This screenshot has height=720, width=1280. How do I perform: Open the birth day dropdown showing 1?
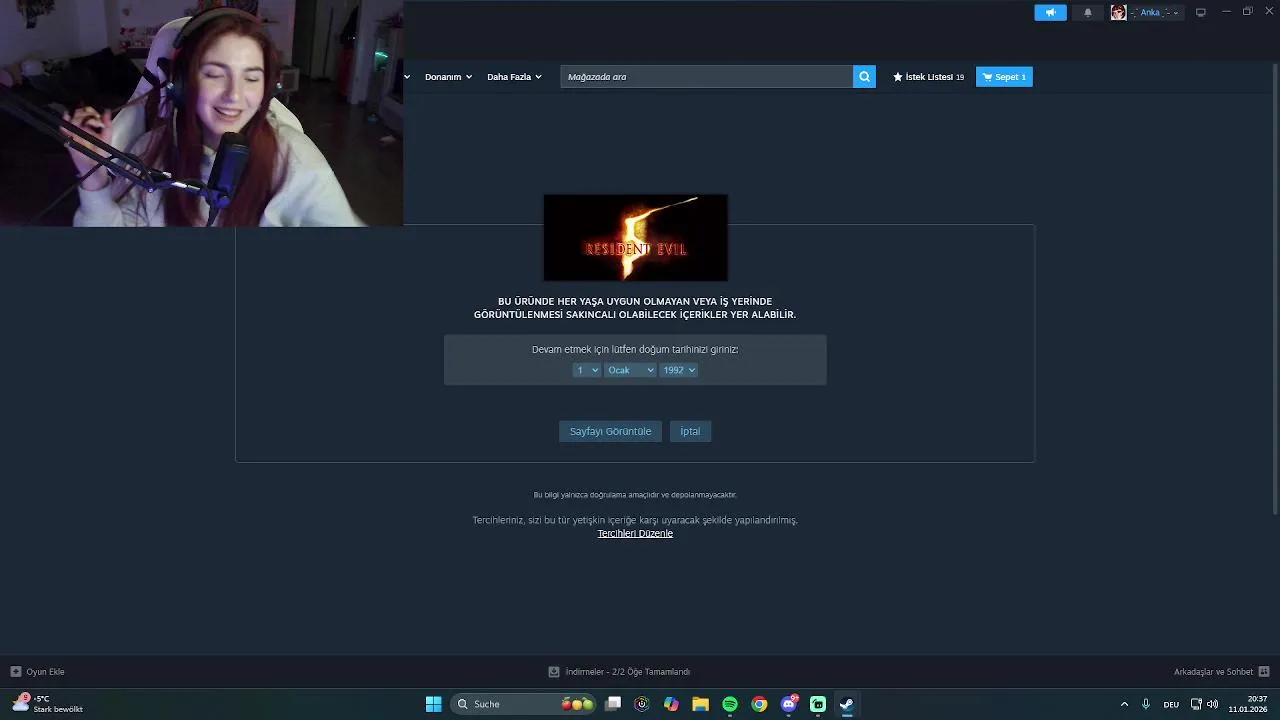[586, 370]
